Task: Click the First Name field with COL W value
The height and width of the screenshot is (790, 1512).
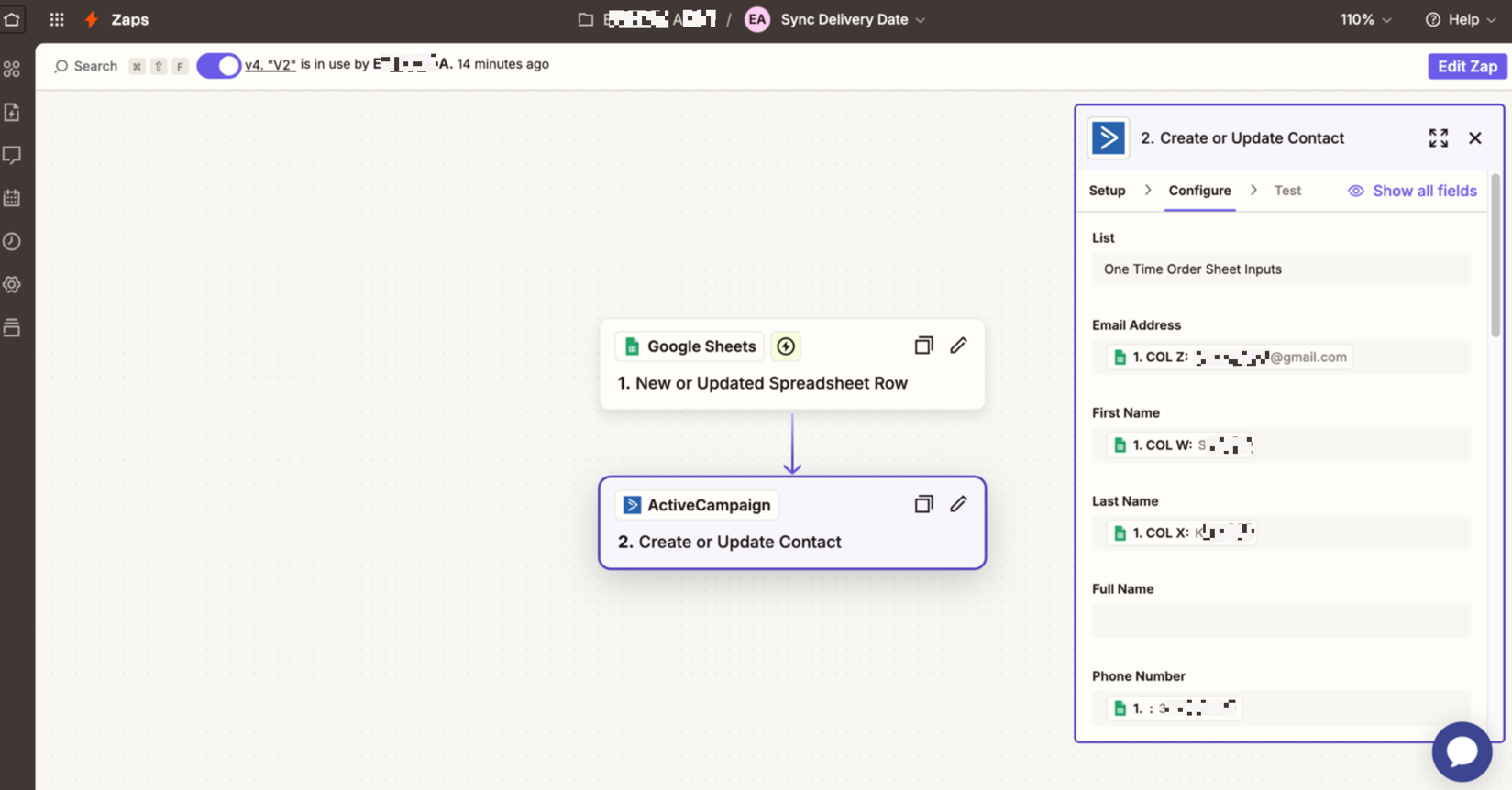Action: [x=1280, y=444]
